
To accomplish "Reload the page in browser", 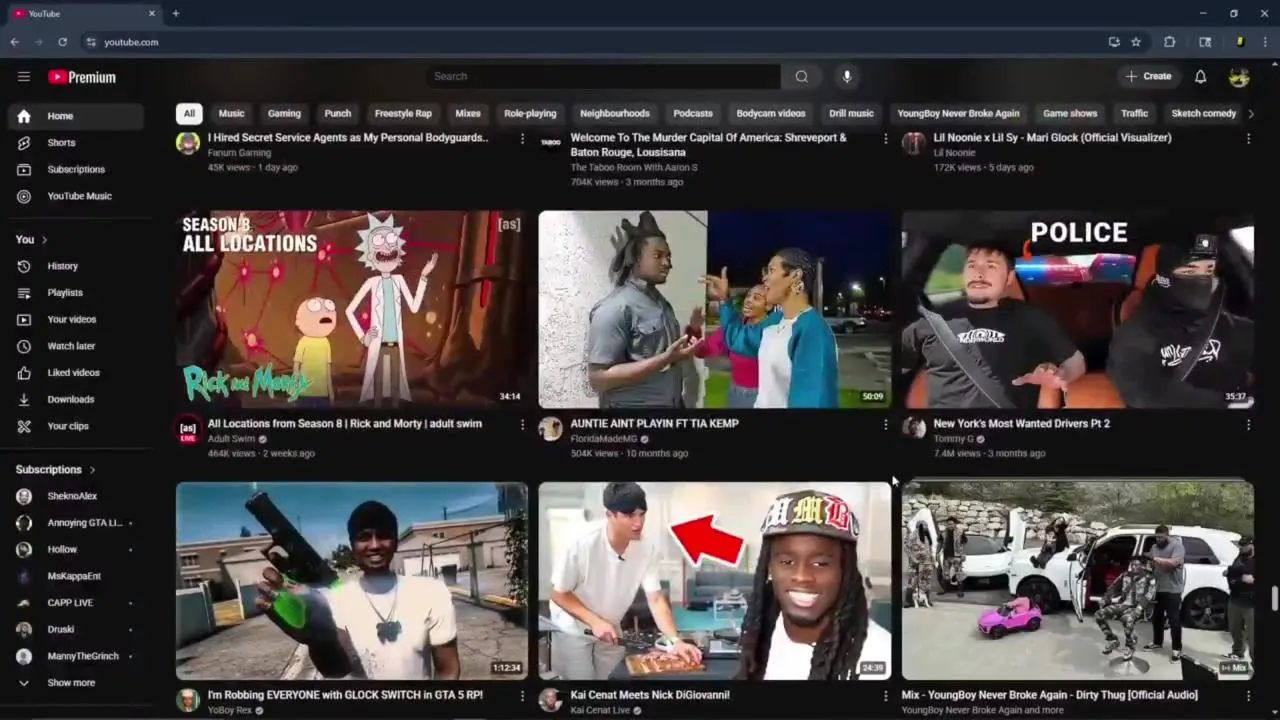I will pyautogui.click(x=62, y=42).
